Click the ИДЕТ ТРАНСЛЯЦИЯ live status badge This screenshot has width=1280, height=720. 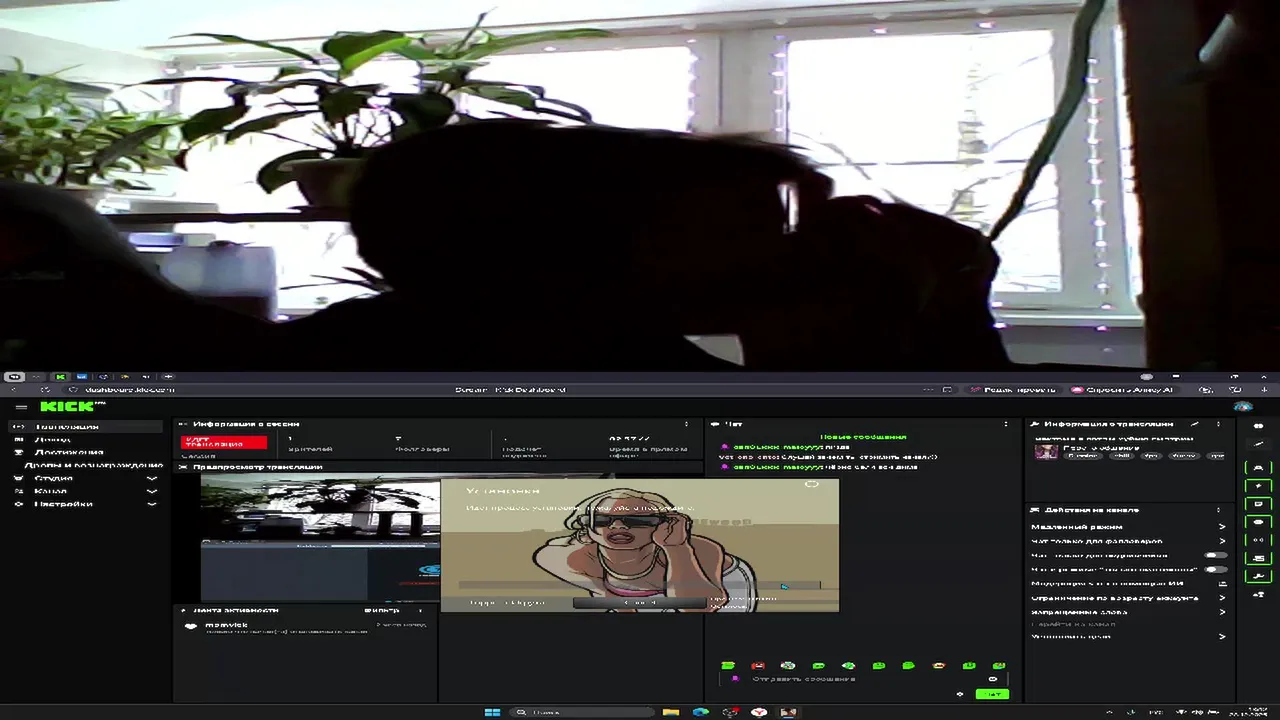point(224,442)
